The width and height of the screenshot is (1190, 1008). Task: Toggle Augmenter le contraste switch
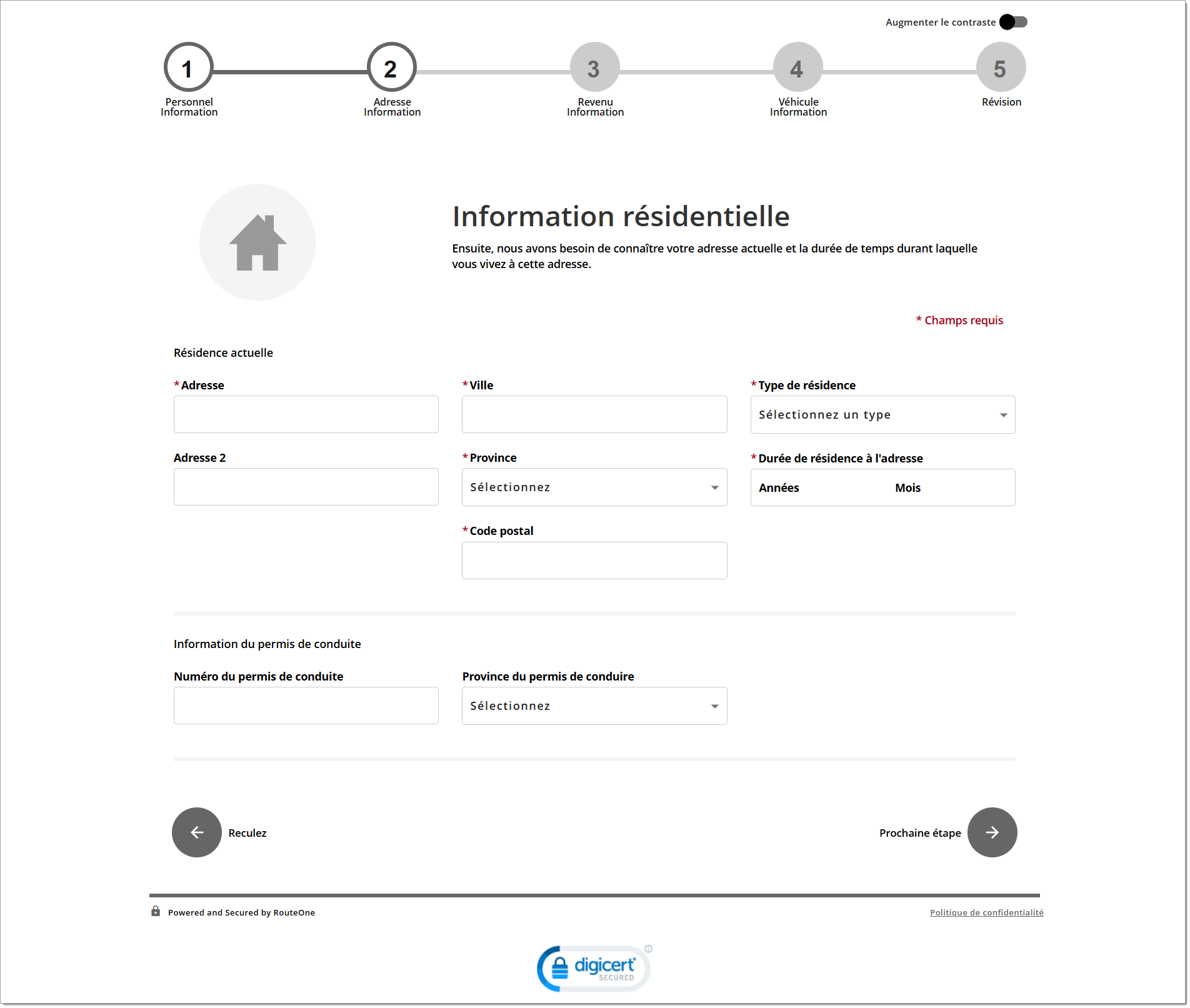[x=1014, y=22]
